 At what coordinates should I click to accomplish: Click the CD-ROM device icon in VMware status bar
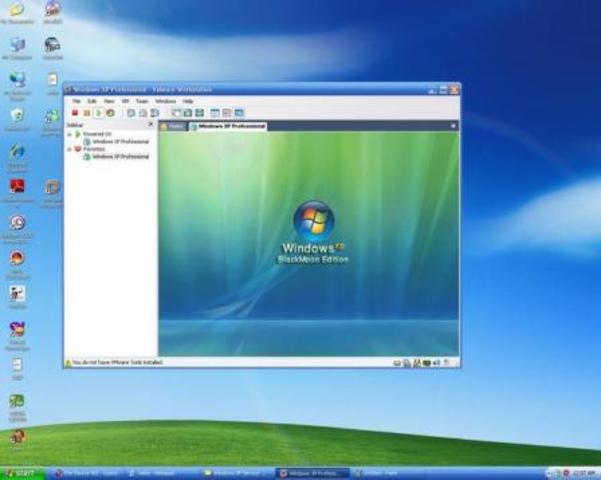click(x=407, y=363)
